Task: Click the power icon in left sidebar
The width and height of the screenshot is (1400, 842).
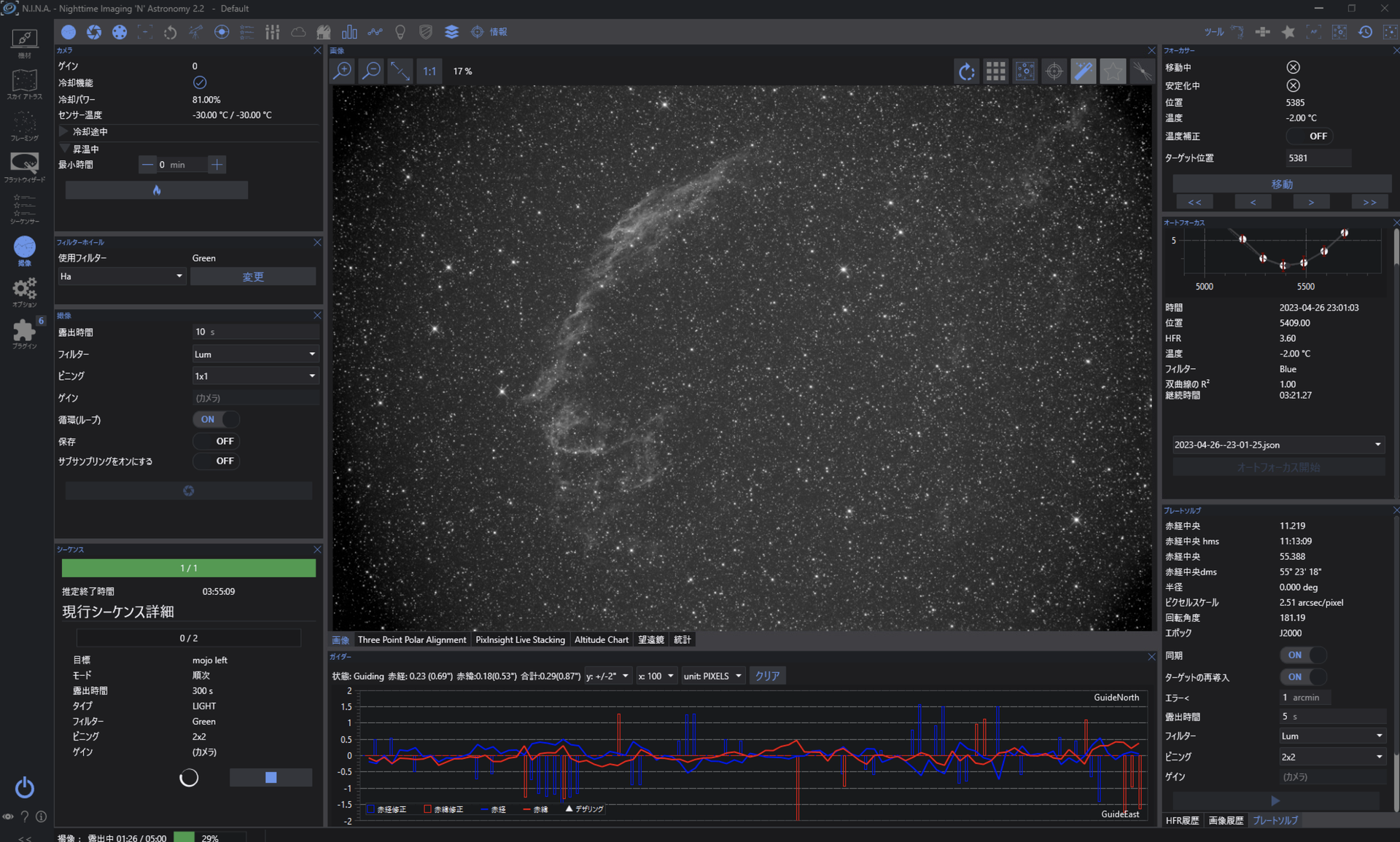Action: (x=24, y=787)
